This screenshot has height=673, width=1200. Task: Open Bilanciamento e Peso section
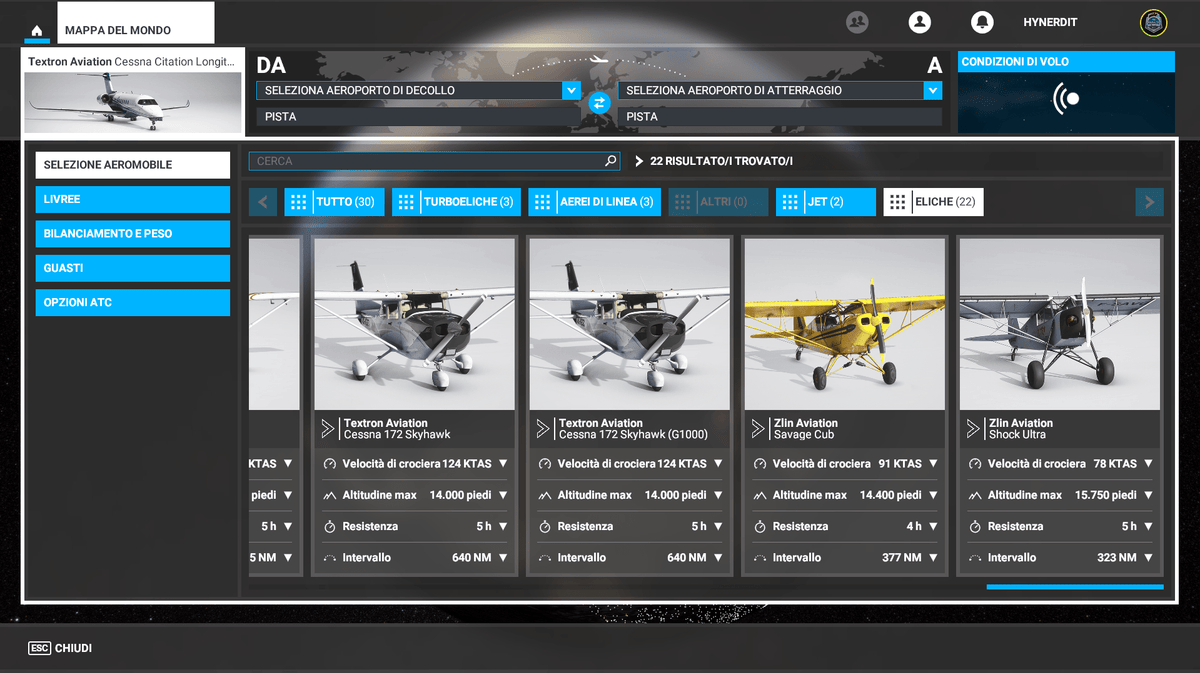[x=133, y=234]
